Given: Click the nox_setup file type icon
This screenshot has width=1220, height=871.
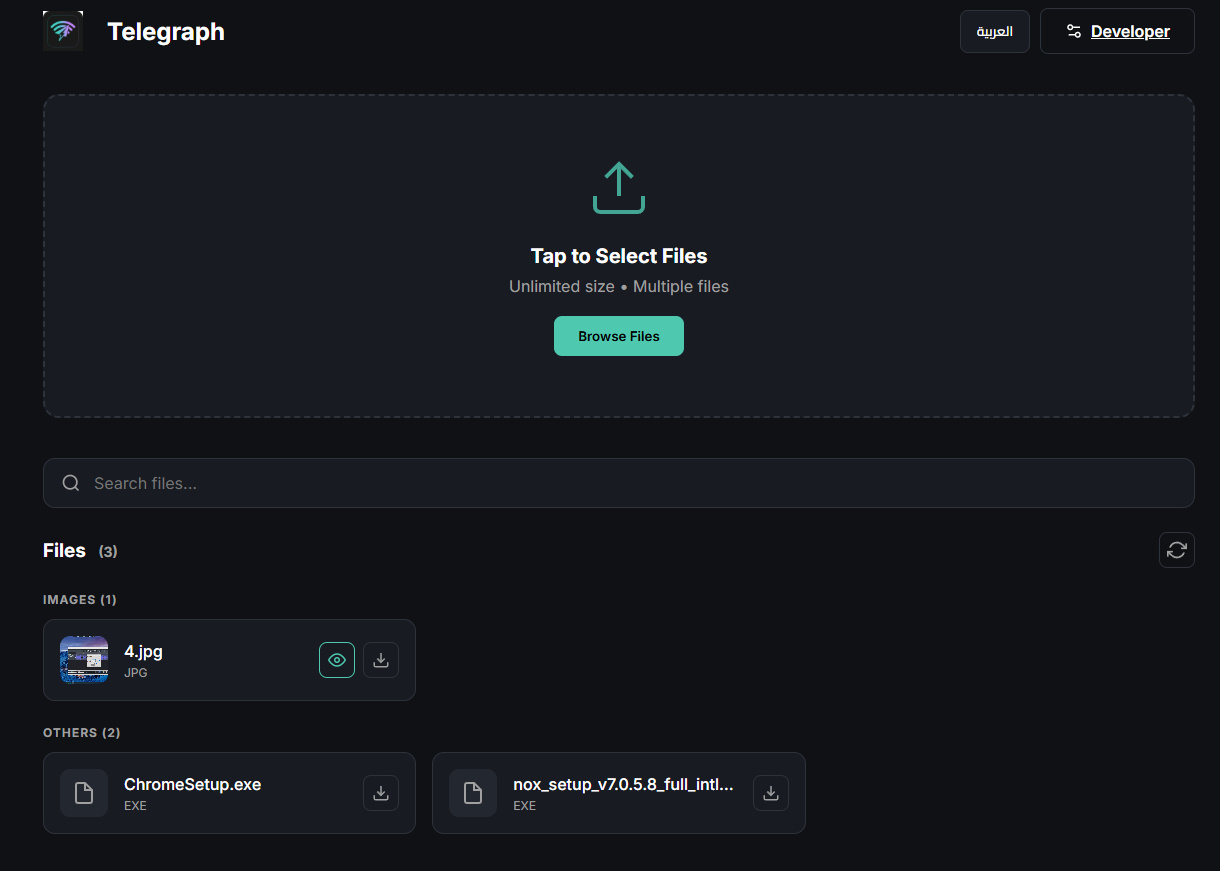Looking at the screenshot, I should (x=473, y=793).
